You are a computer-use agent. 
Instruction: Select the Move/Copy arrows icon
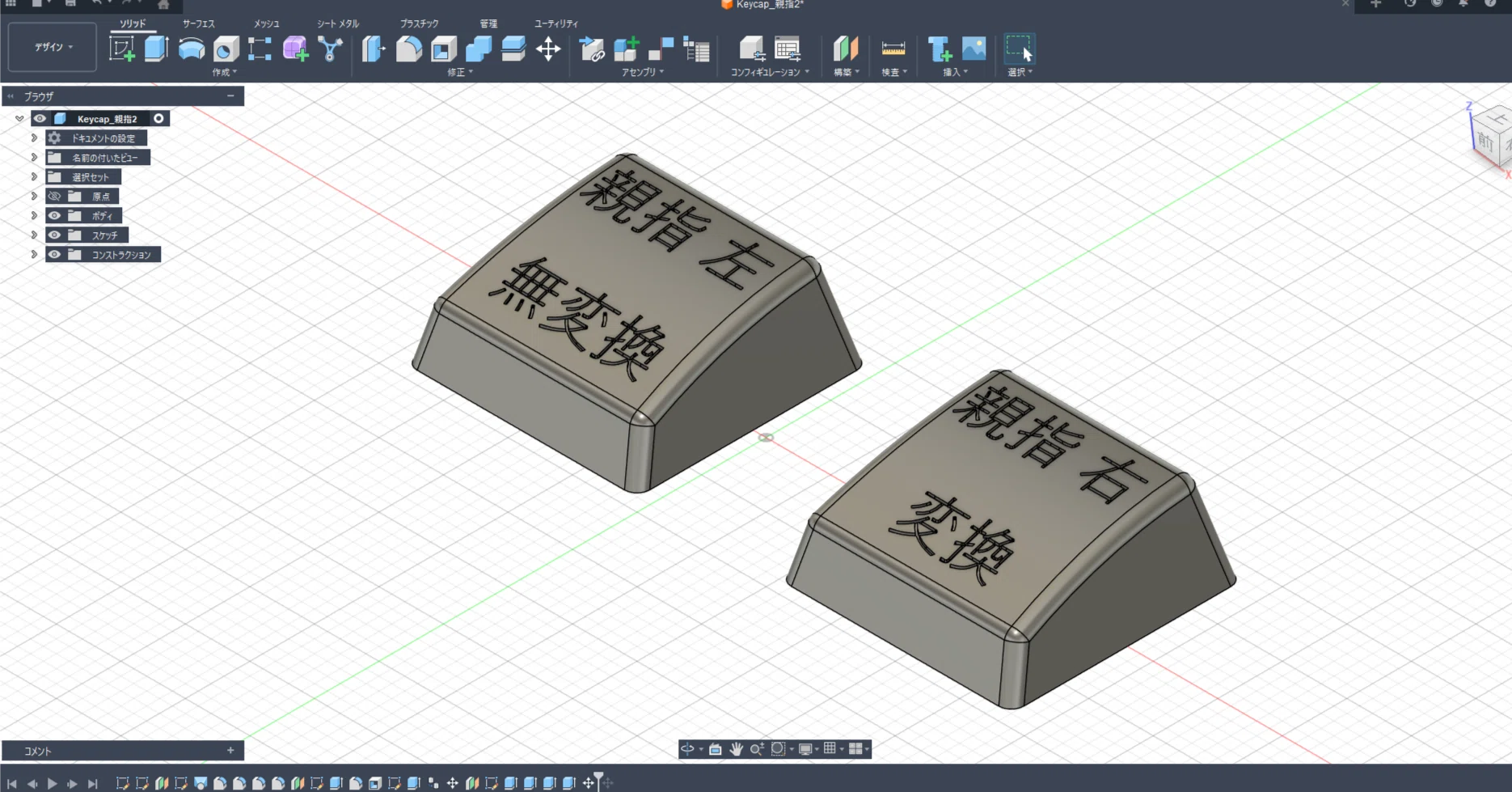548,49
